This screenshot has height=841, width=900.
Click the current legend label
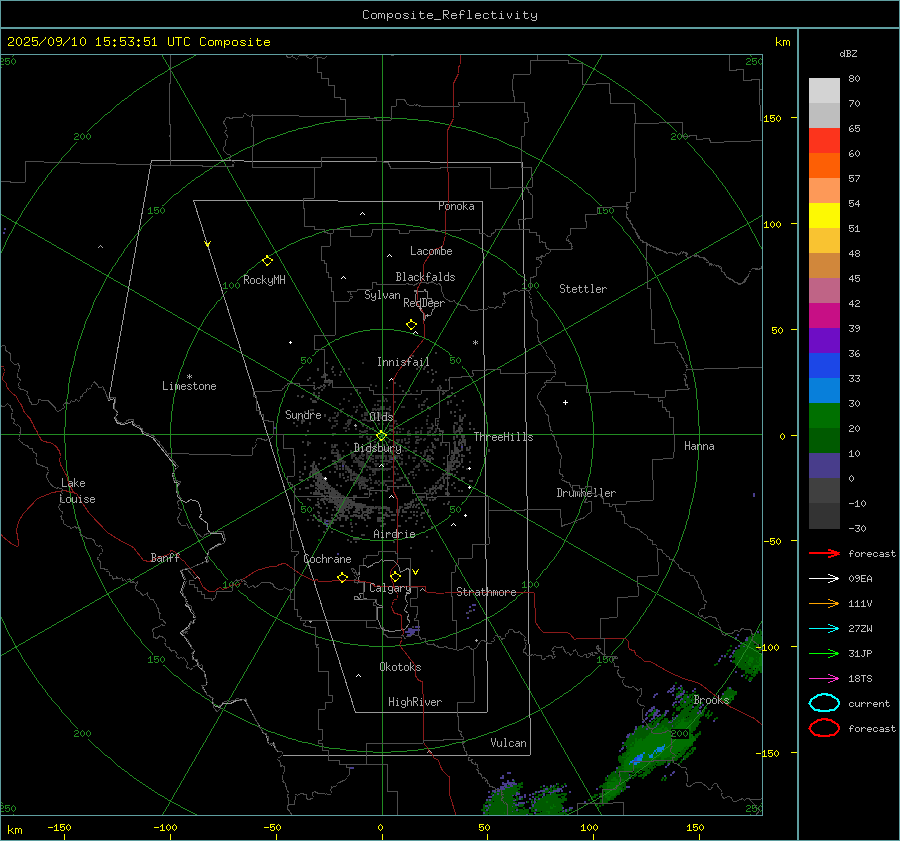(868, 703)
